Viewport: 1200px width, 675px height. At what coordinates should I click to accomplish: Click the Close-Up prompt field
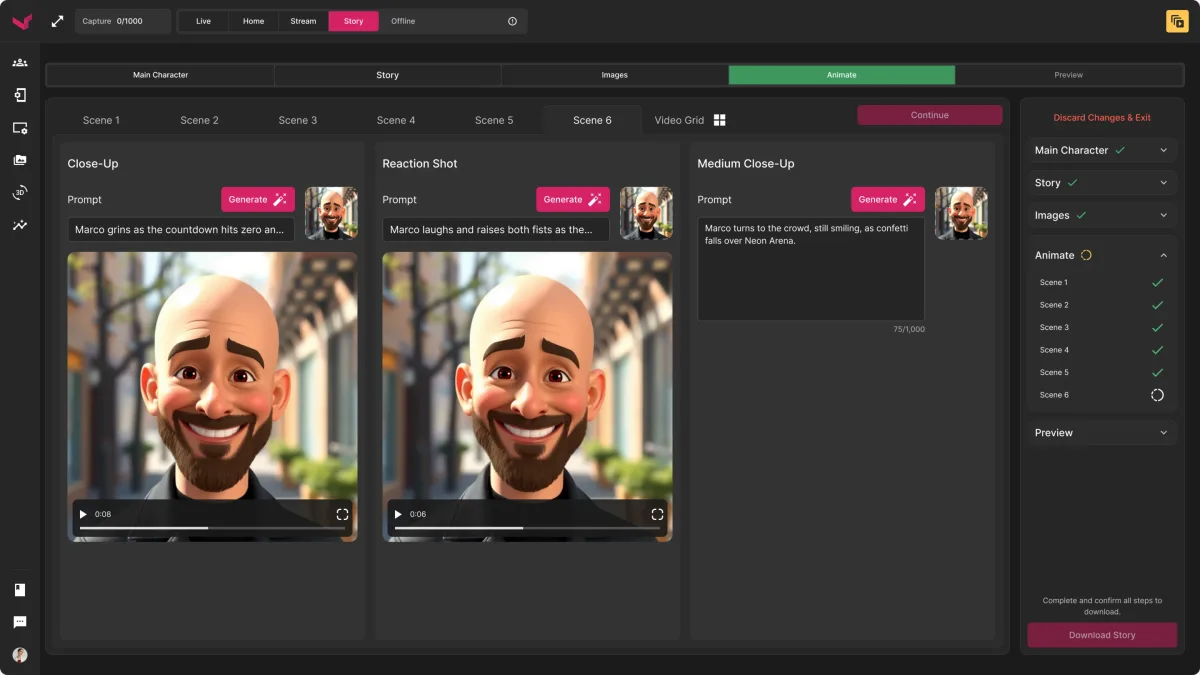pos(181,230)
